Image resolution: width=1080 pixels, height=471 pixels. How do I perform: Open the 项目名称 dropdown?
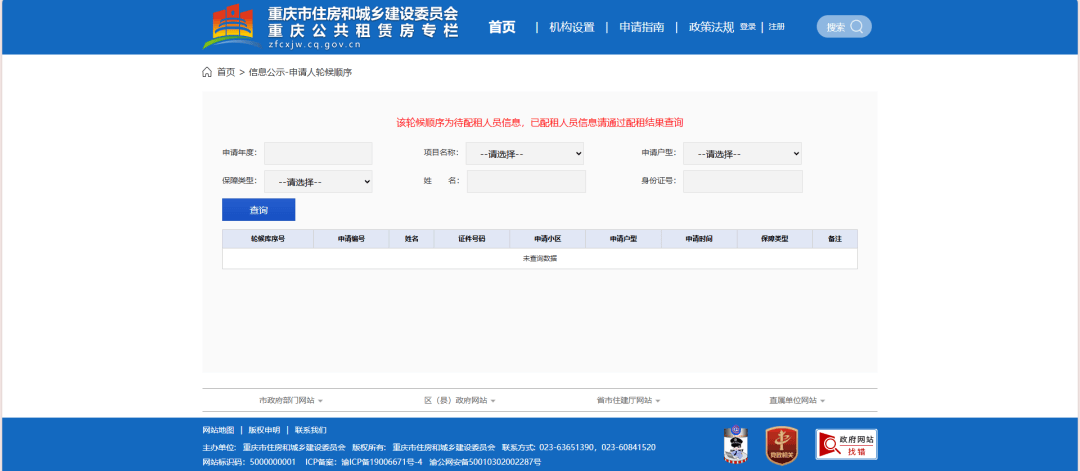(525, 154)
